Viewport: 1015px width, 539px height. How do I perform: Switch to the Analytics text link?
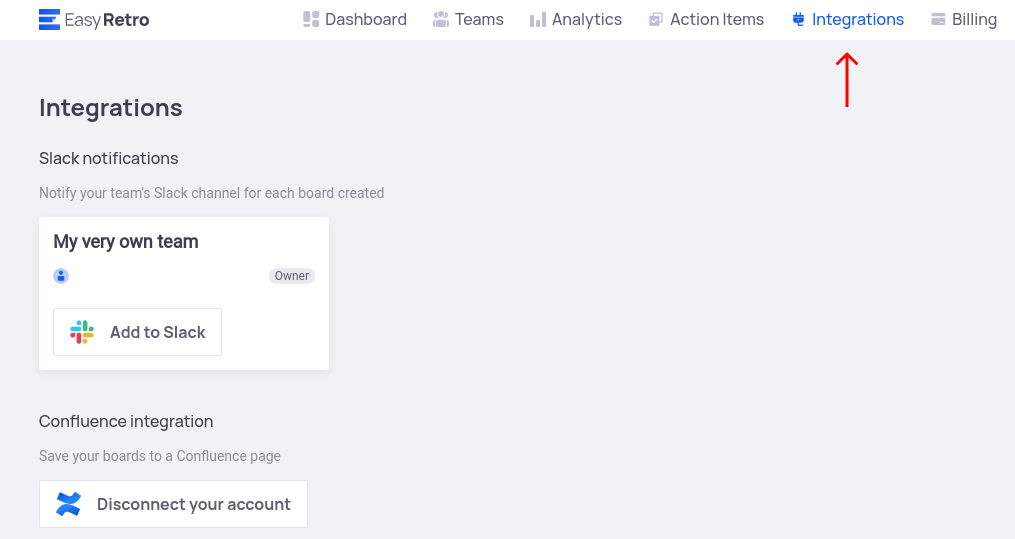pyautogui.click(x=587, y=19)
